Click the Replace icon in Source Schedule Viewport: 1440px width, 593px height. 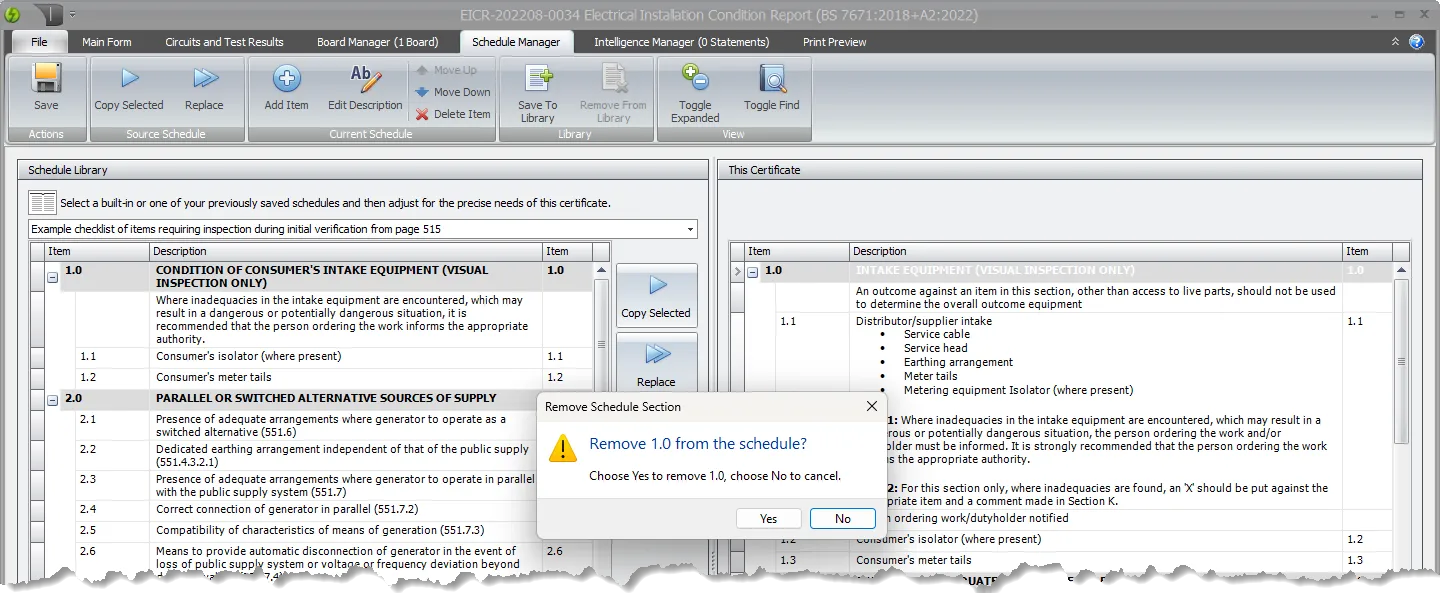click(206, 88)
